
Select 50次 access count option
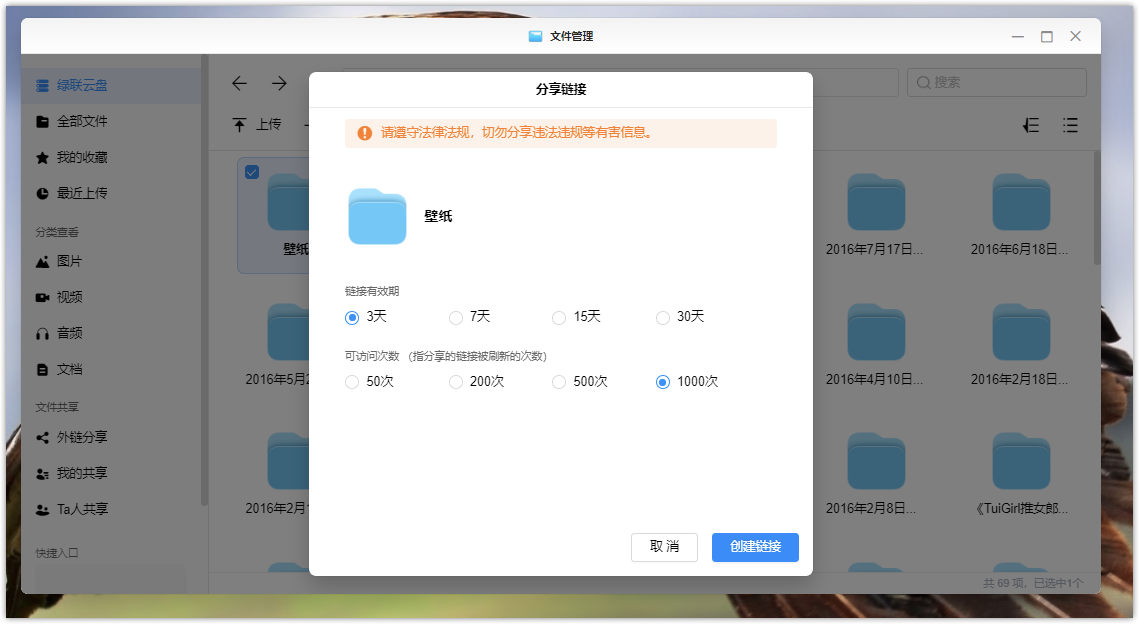352,382
